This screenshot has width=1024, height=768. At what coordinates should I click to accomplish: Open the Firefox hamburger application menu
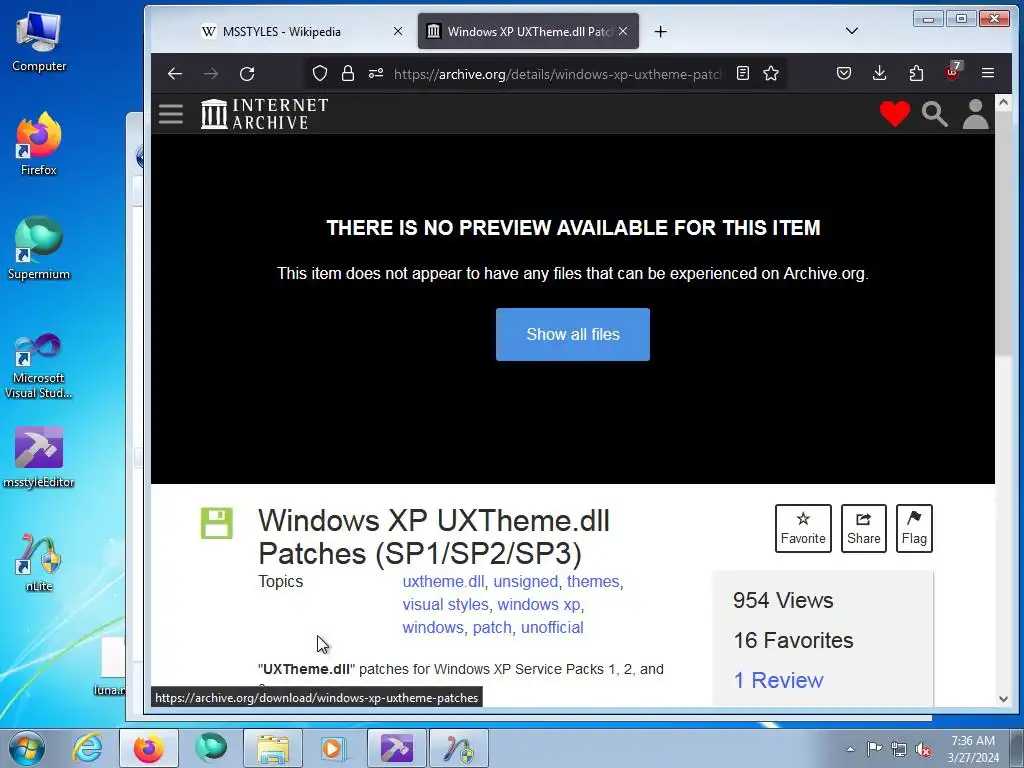point(988,73)
